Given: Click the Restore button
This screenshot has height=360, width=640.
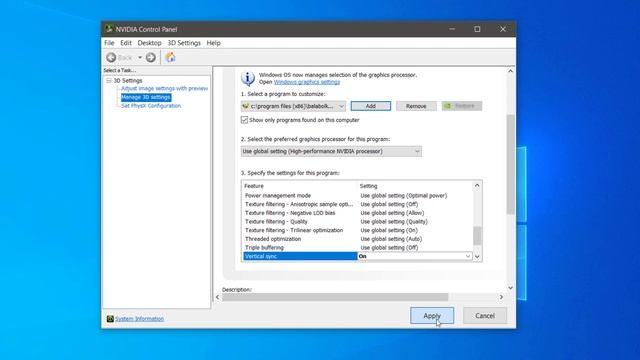Looking at the screenshot, I should 462,106.
